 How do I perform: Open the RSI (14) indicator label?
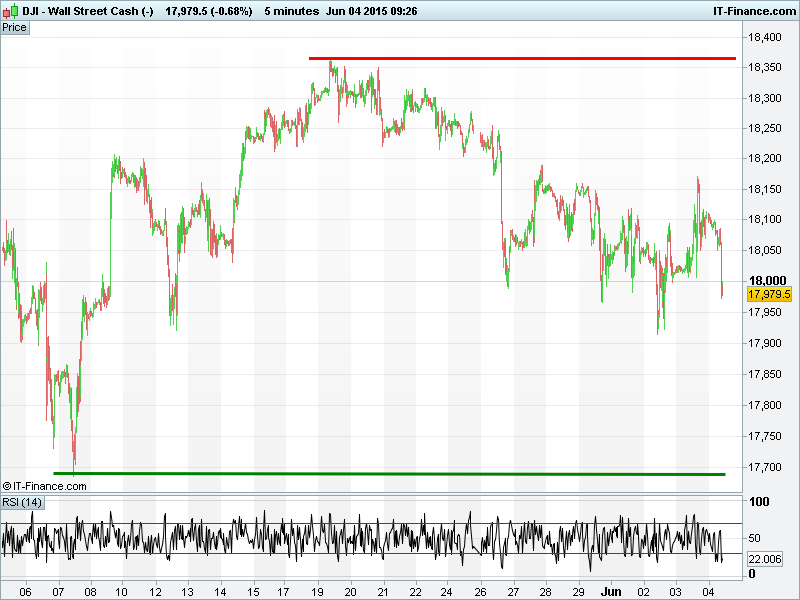22,502
